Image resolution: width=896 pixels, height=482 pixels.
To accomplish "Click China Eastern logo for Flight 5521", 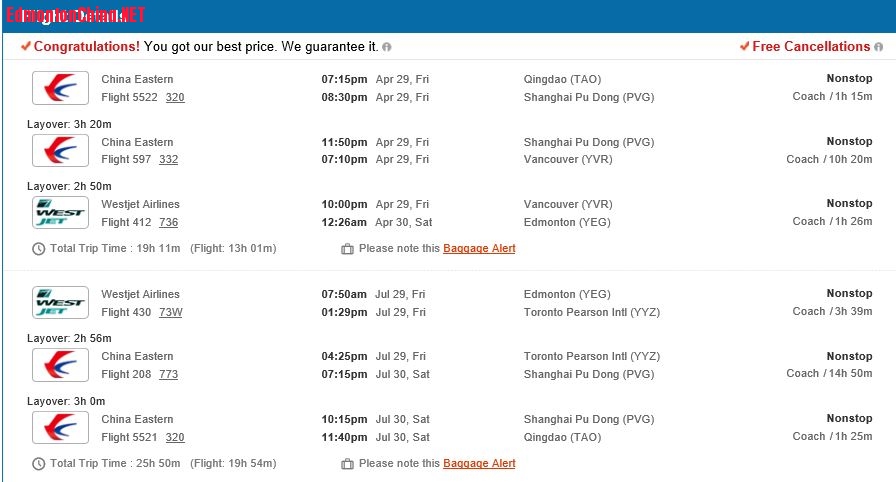I will point(60,428).
